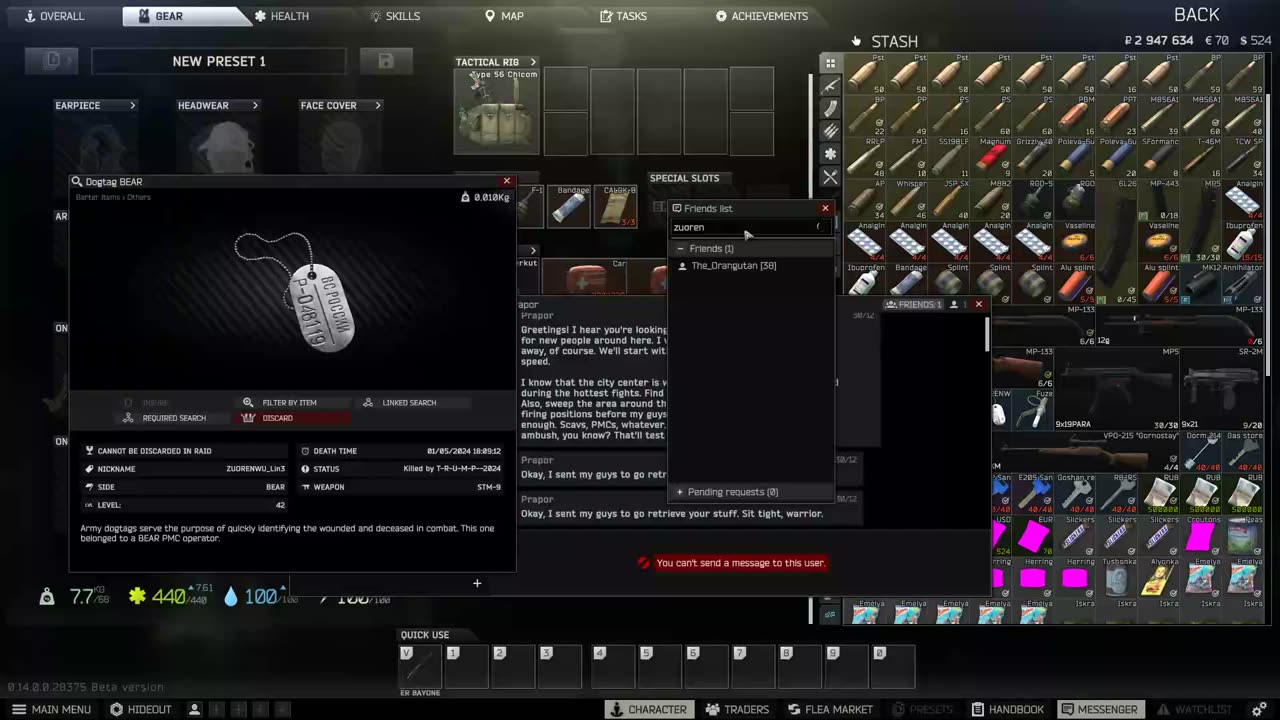Click quick use slot 5
This screenshot has width=1280, height=720.
tap(660, 666)
